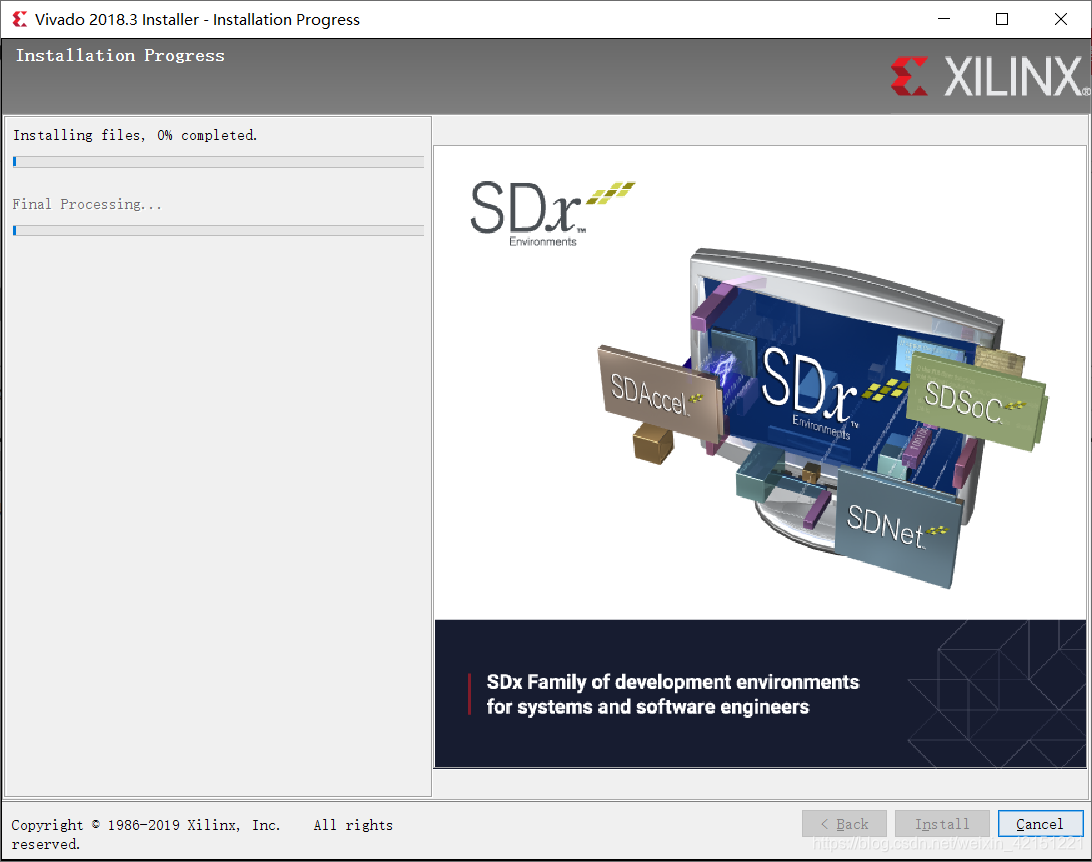Image resolution: width=1092 pixels, height=862 pixels.
Task: Click the Copyright 1986-2019 Xilinx text
Action: (202, 833)
